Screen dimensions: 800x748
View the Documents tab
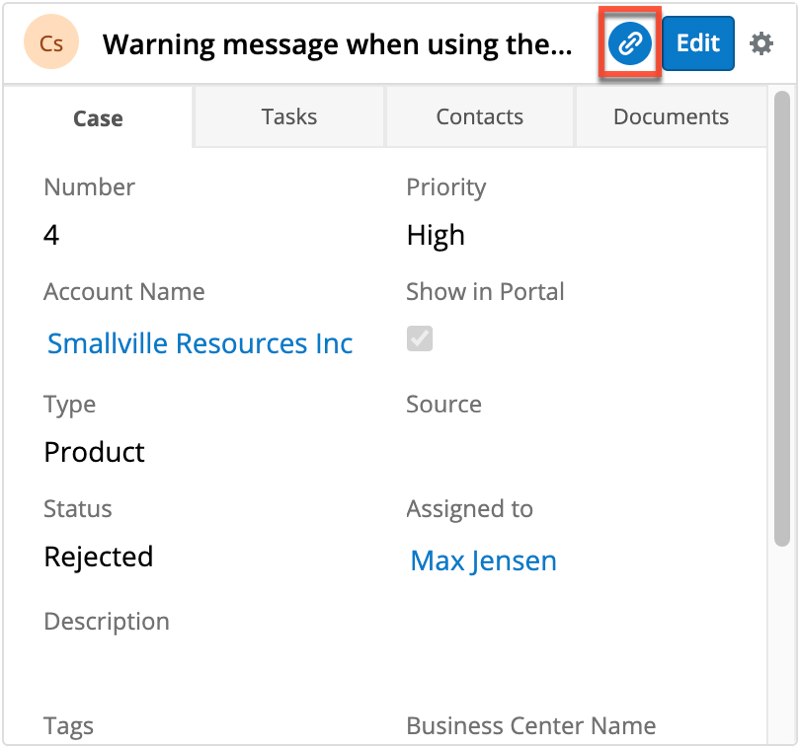(x=670, y=117)
